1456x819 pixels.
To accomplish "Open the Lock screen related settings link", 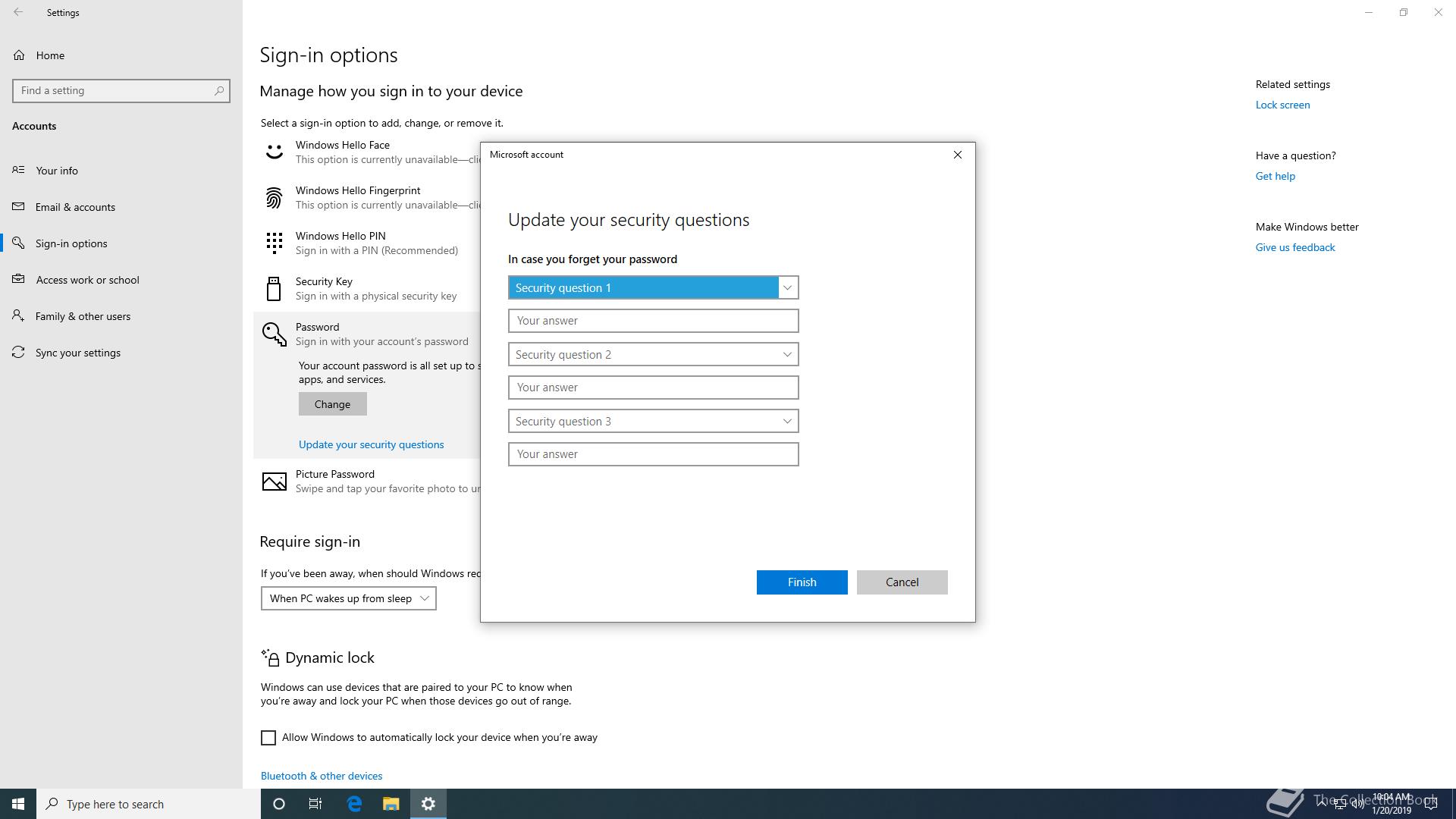I will point(1282,105).
